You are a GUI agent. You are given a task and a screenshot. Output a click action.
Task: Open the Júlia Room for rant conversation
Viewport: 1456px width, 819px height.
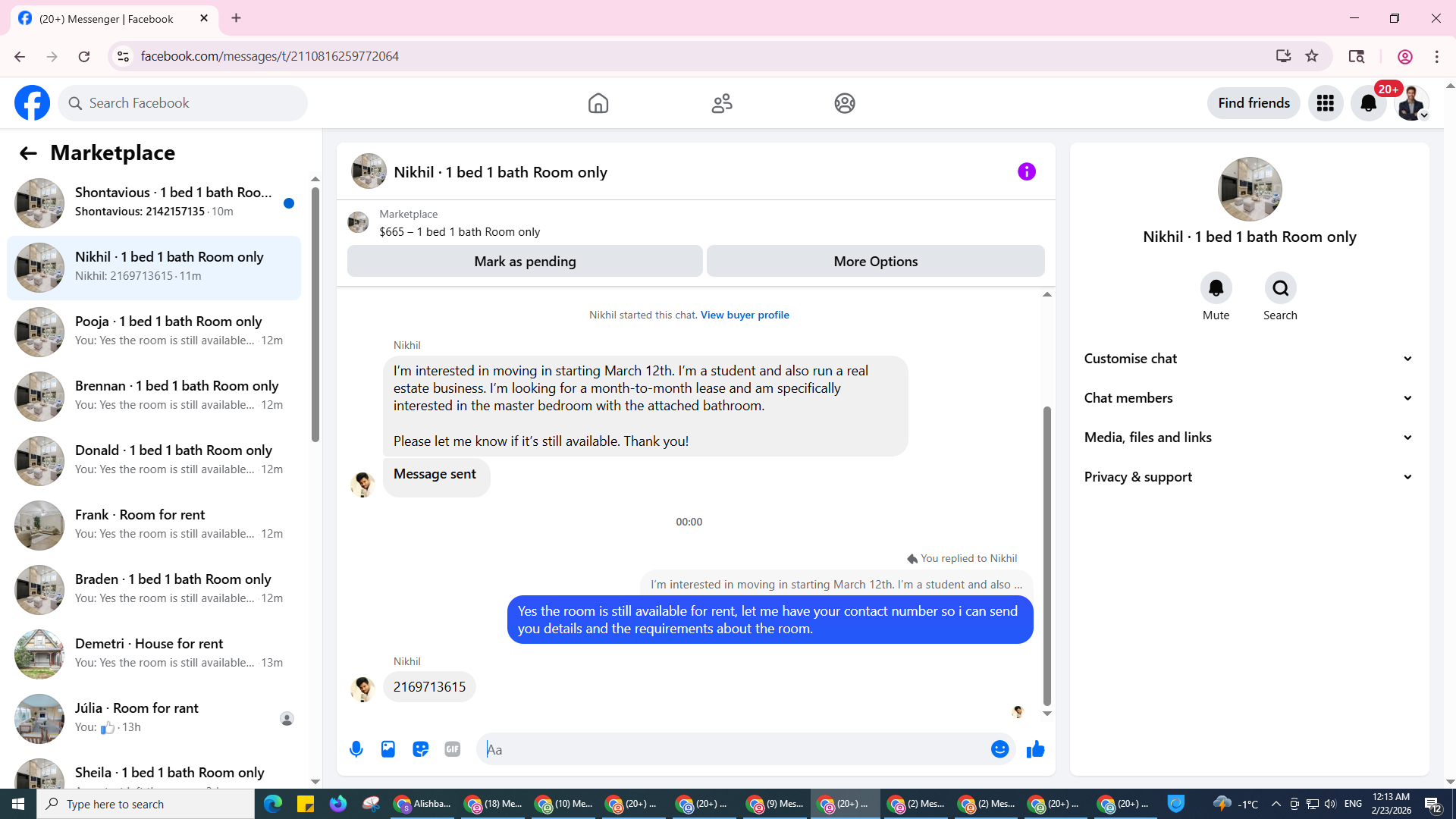point(154,719)
